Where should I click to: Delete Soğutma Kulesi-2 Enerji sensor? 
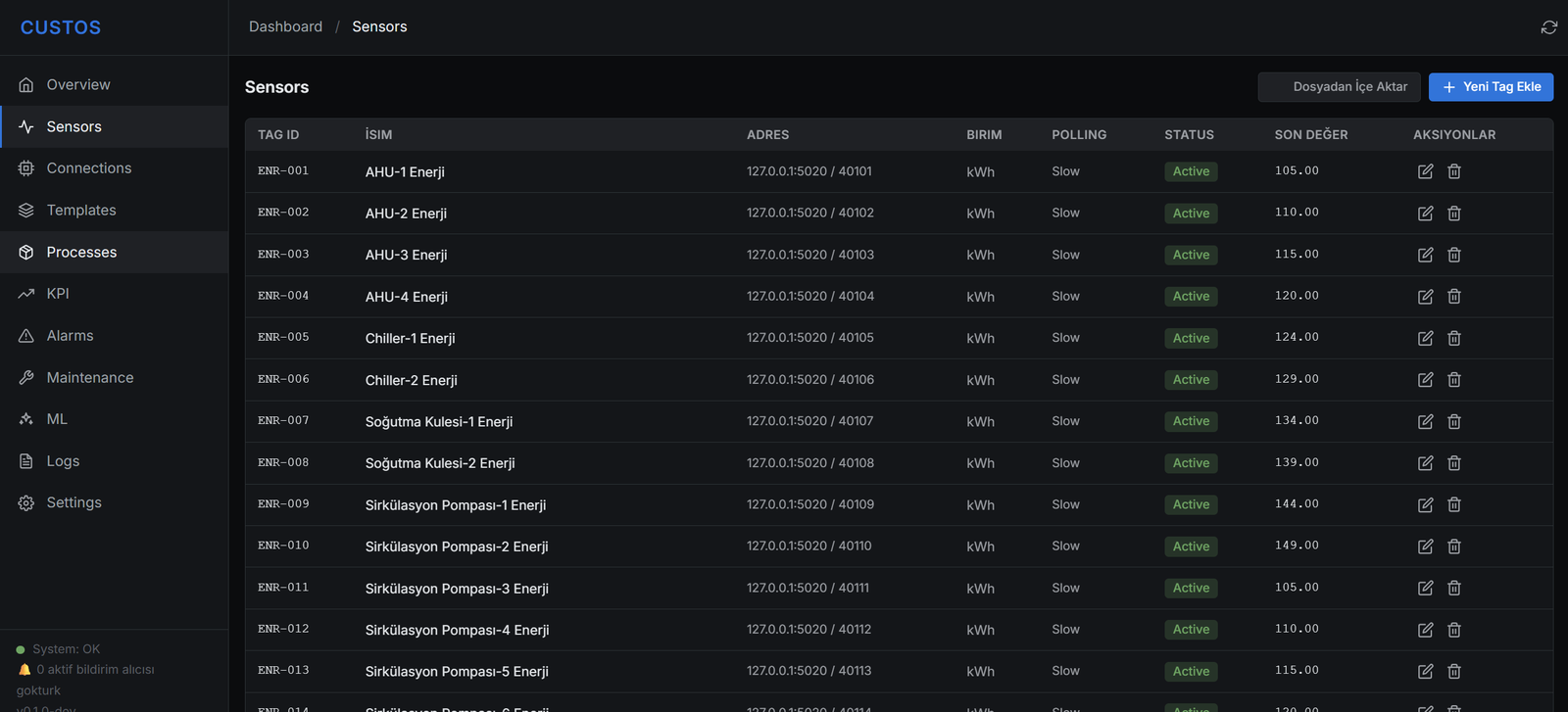click(1454, 463)
